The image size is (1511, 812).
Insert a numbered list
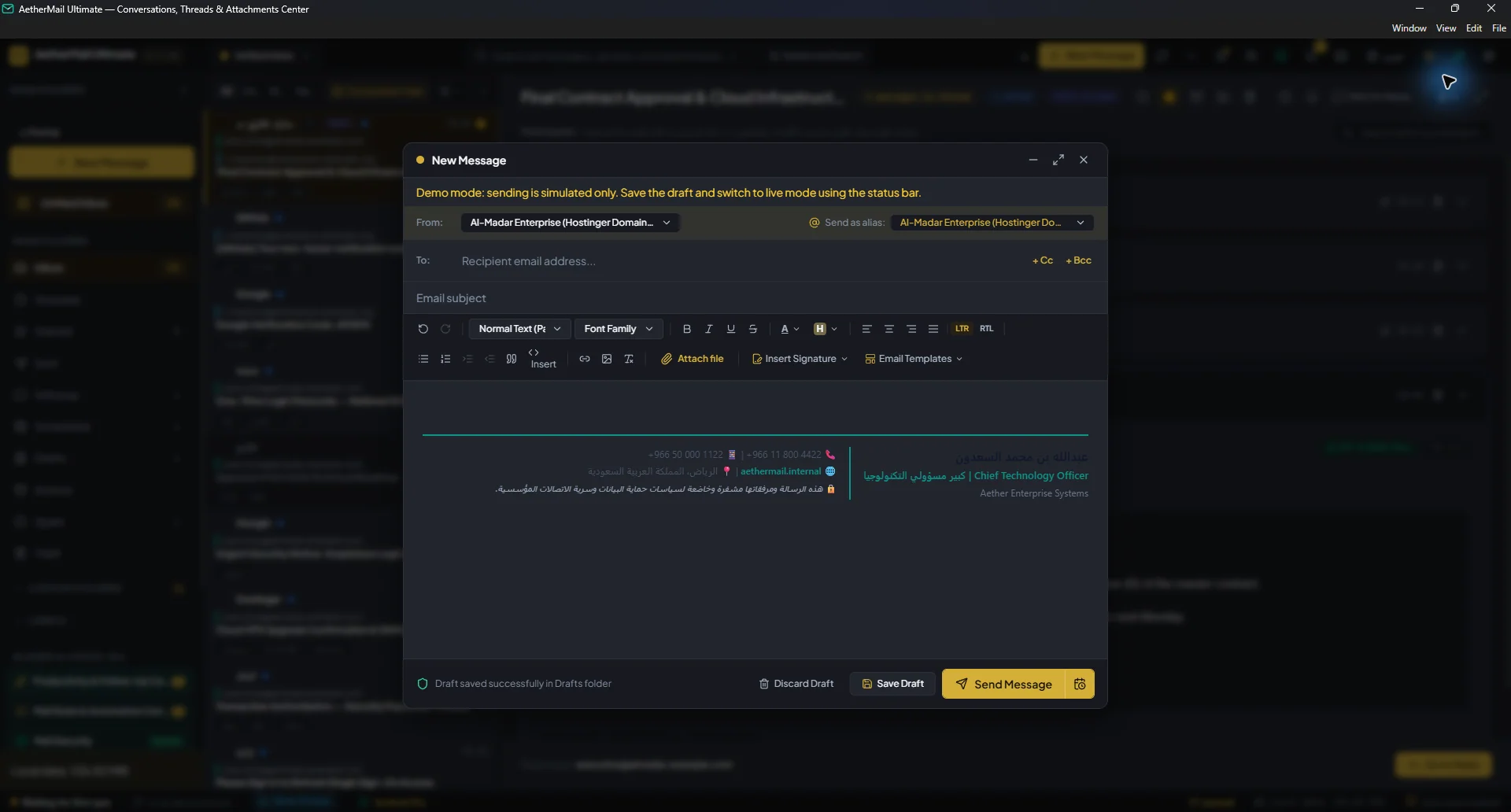(445, 359)
